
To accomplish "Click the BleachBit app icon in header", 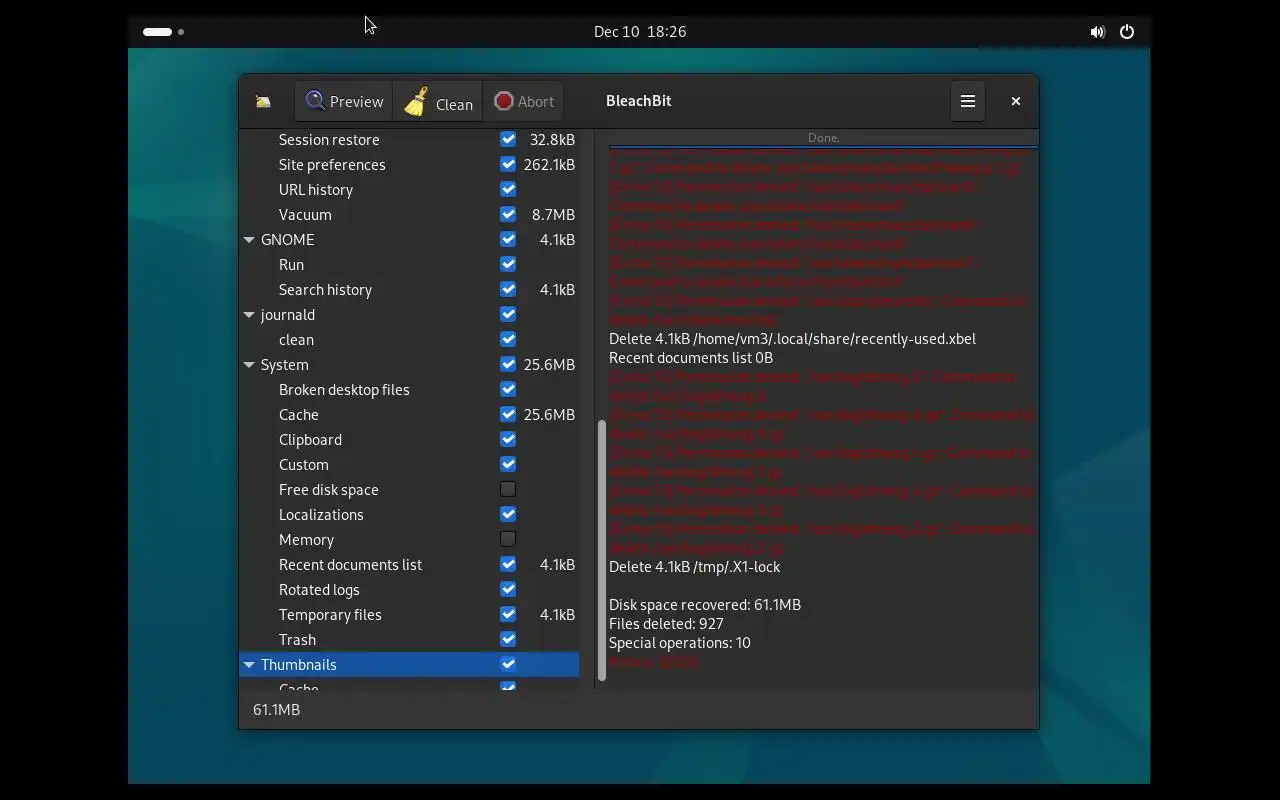I will 263,101.
